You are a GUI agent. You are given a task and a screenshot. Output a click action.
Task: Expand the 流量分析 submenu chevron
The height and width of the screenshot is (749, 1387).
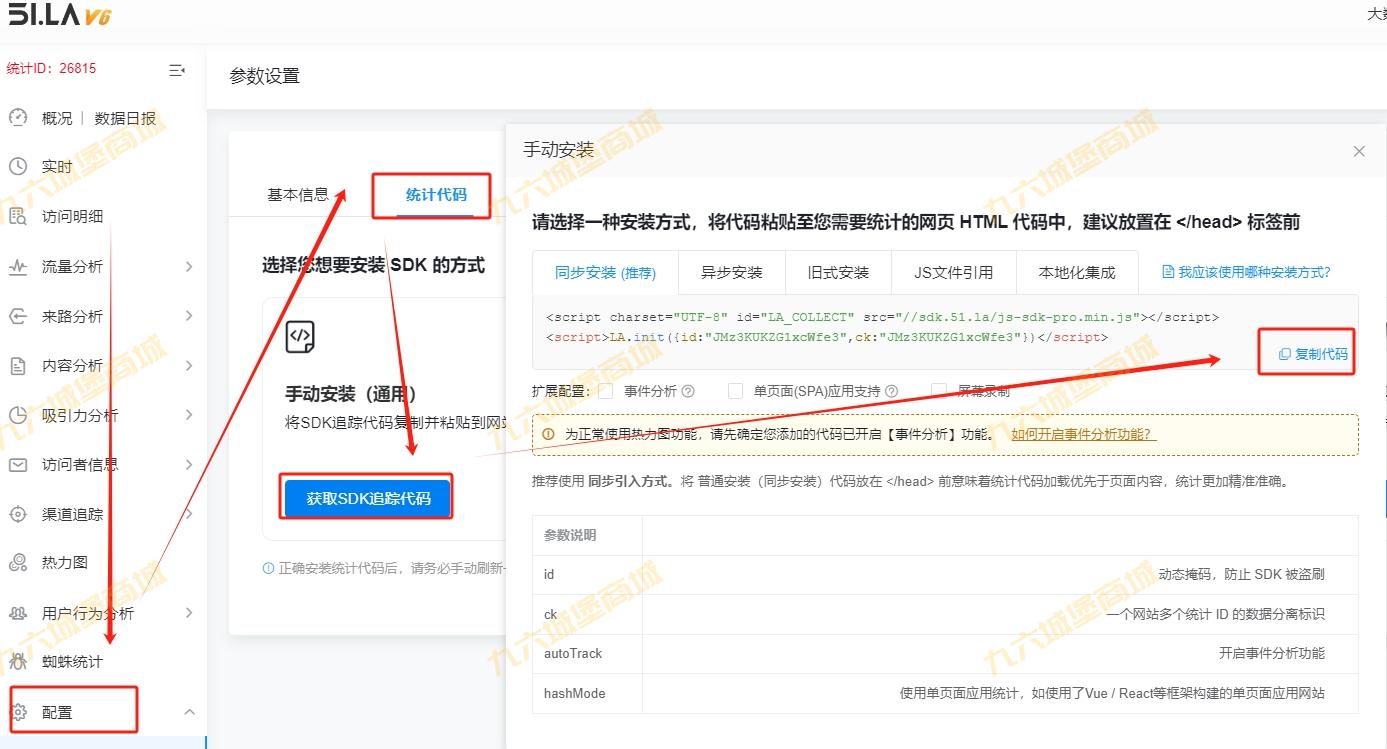pos(189,267)
